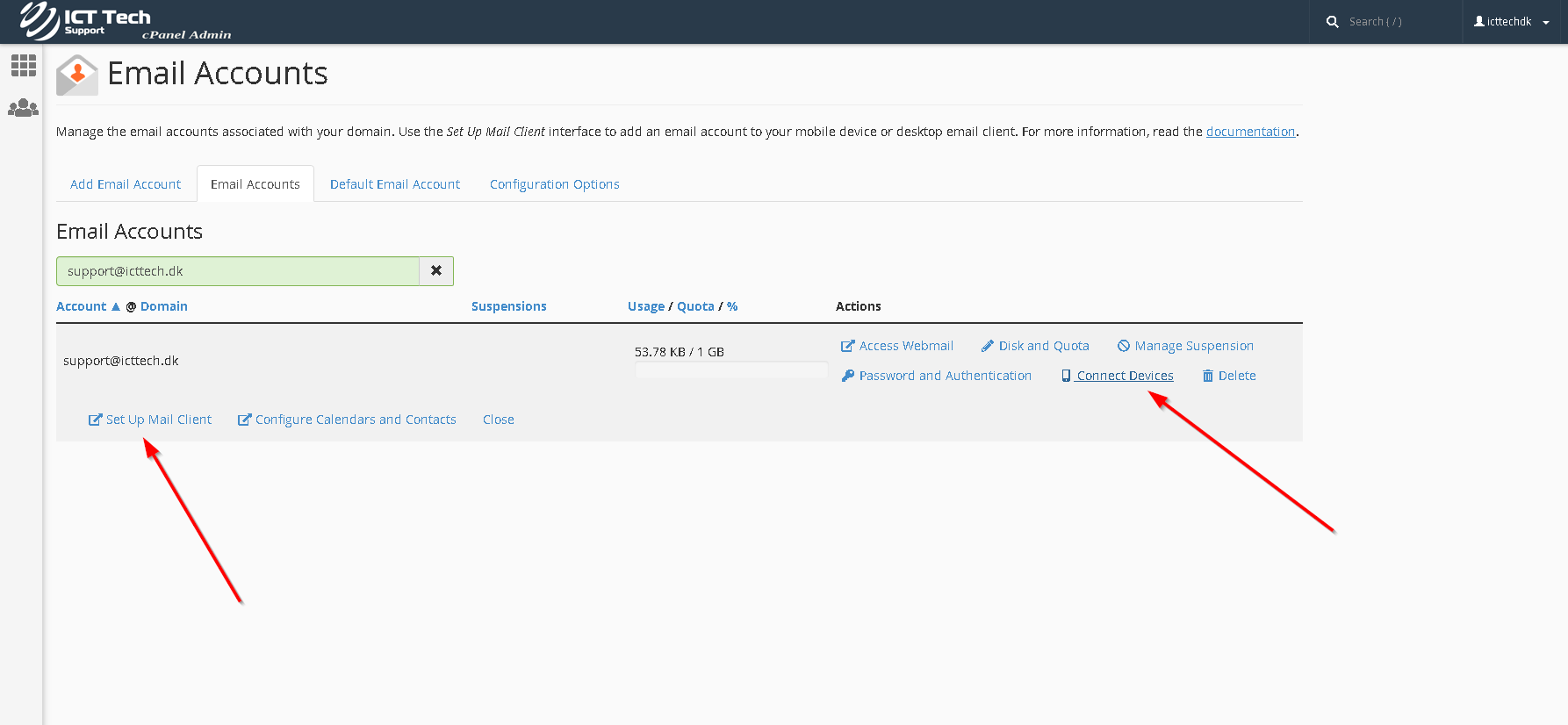Open the documentation link
Image resolution: width=1568 pixels, height=725 pixels.
pyautogui.click(x=1250, y=132)
